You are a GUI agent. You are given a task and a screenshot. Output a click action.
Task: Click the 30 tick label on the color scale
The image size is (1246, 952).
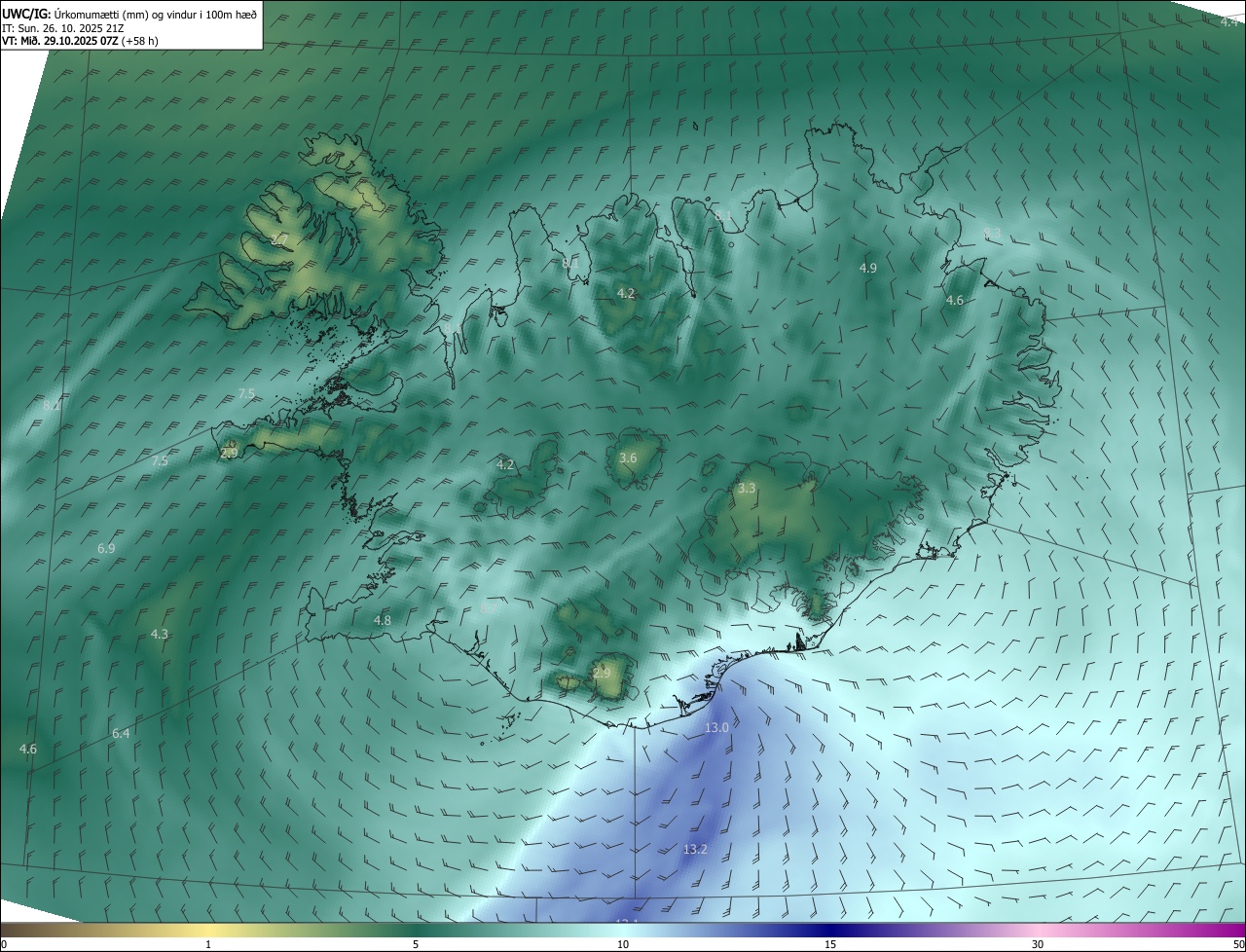tap(1038, 945)
